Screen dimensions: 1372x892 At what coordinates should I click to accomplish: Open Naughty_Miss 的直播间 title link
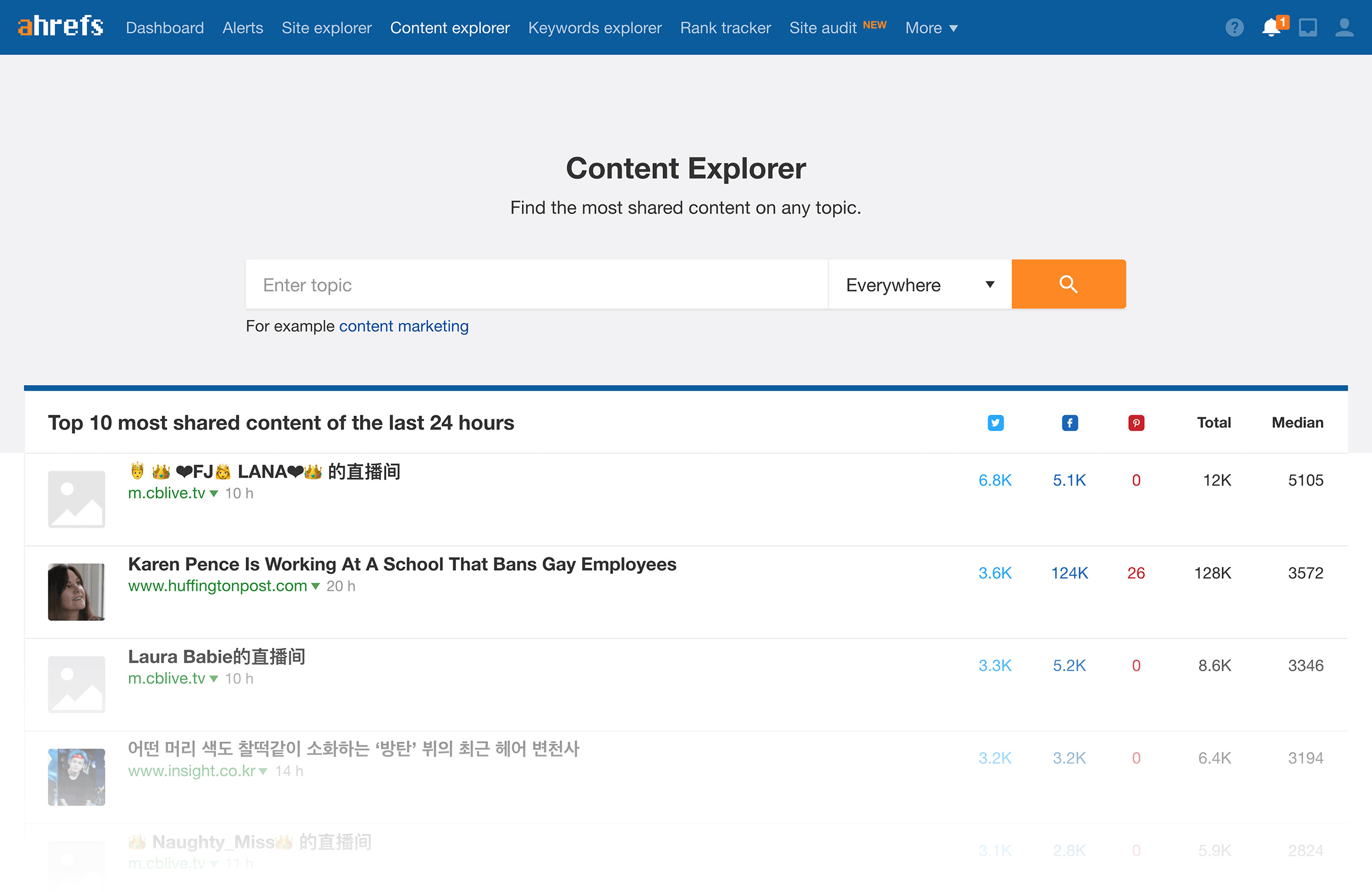click(250, 842)
